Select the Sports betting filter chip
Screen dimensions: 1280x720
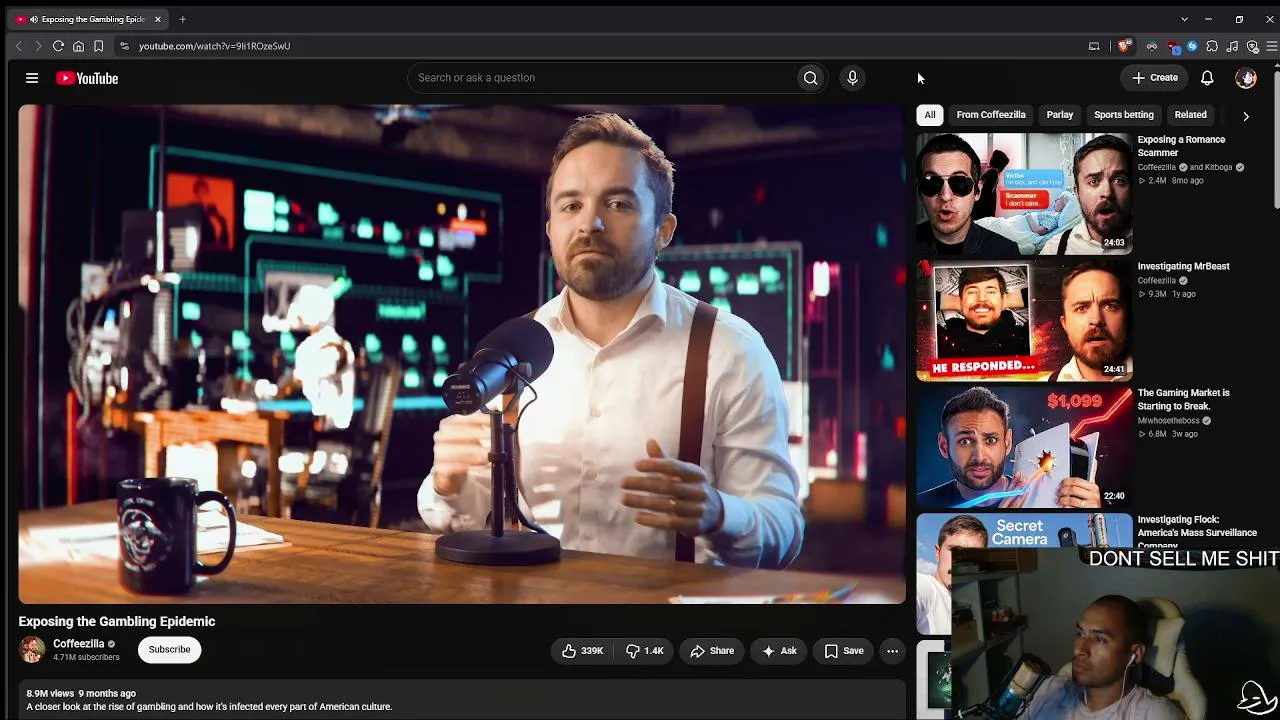pyautogui.click(x=1124, y=115)
